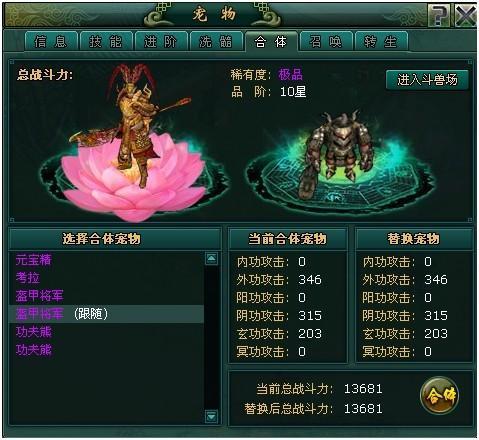The image size is (479, 440).
Task: Click the pet list scrollbar track
Action: click(x=212, y=337)
